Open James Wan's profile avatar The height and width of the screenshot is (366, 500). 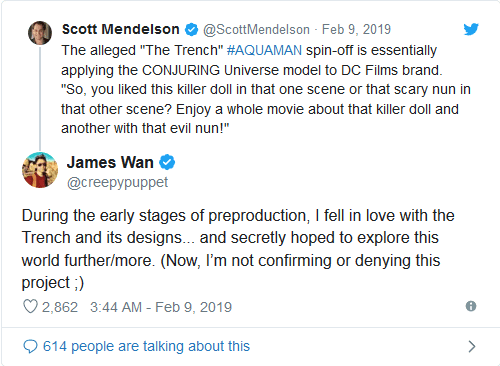click(x=40, y=170)
